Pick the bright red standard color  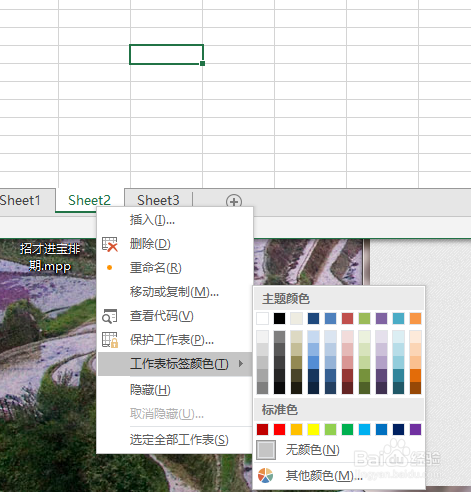279,429
